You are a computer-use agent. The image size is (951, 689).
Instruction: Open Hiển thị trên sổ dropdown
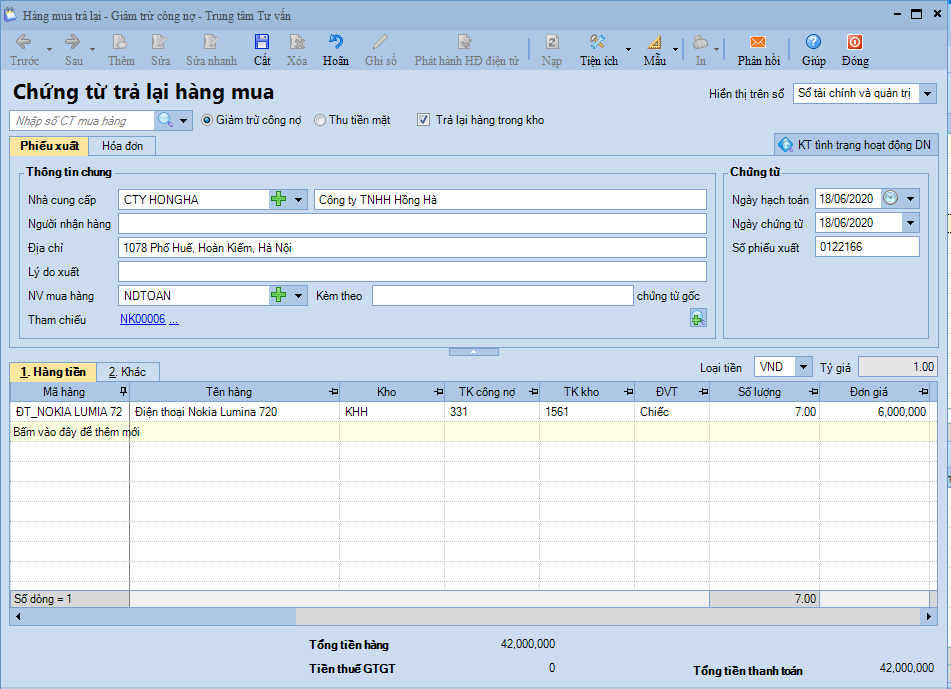(x=927, y=93)
